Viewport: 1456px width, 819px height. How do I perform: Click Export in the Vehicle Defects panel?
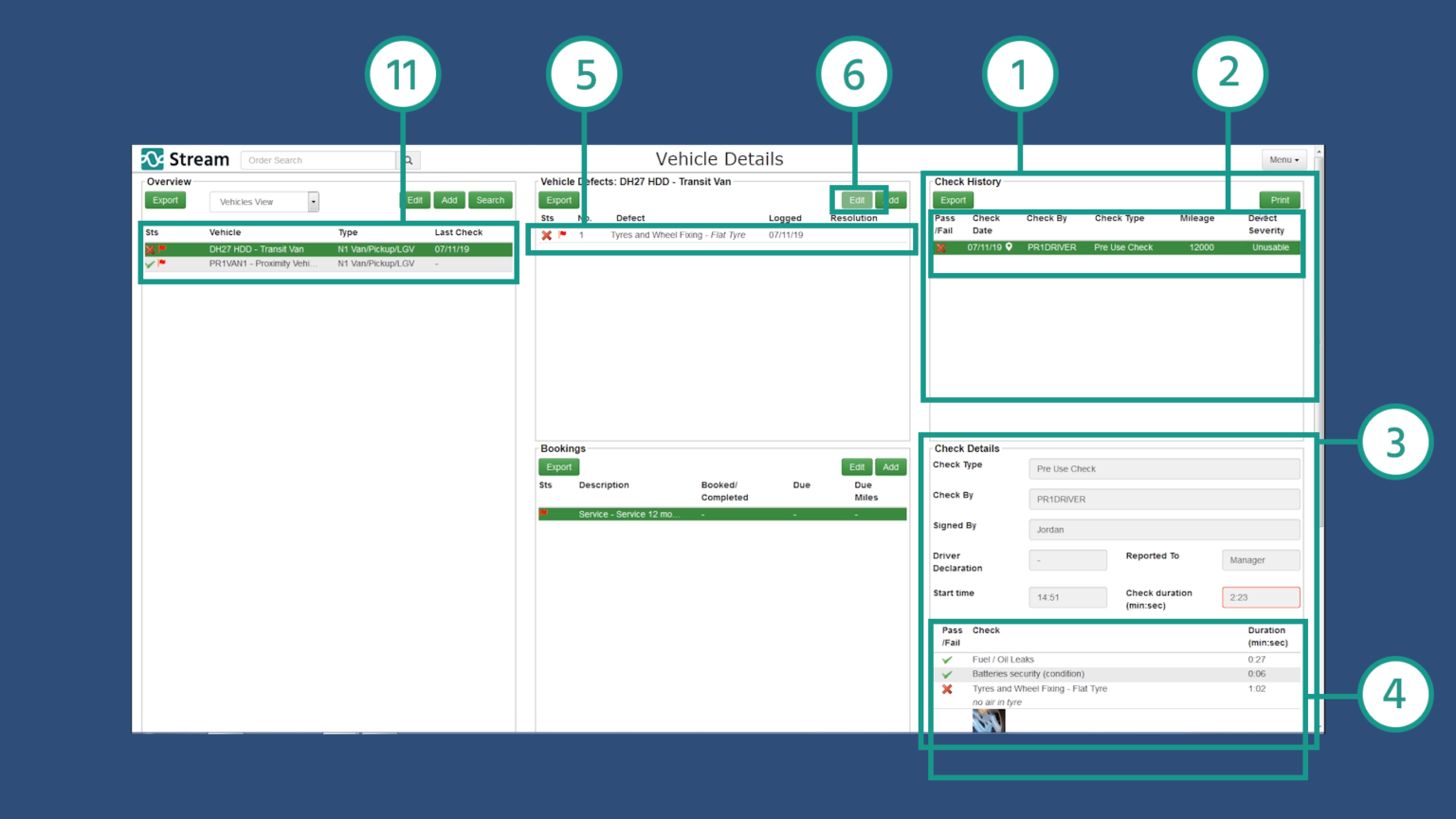pyautogui.click(x=558, y=200)
